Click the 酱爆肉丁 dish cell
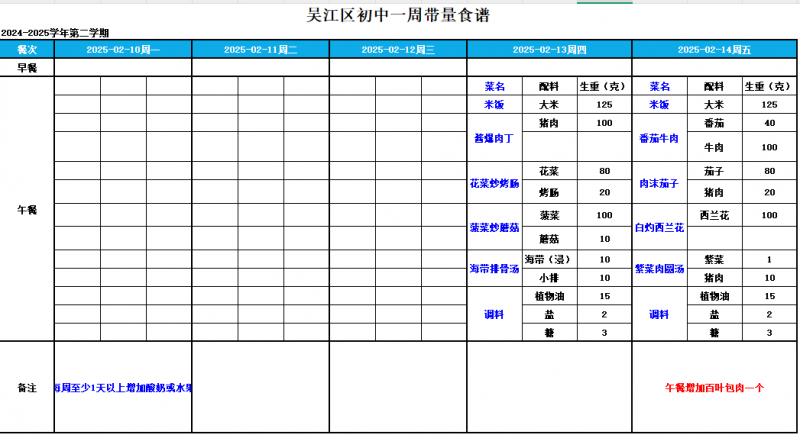This screenshot has width=800, height=438. (x=494, y=139)
